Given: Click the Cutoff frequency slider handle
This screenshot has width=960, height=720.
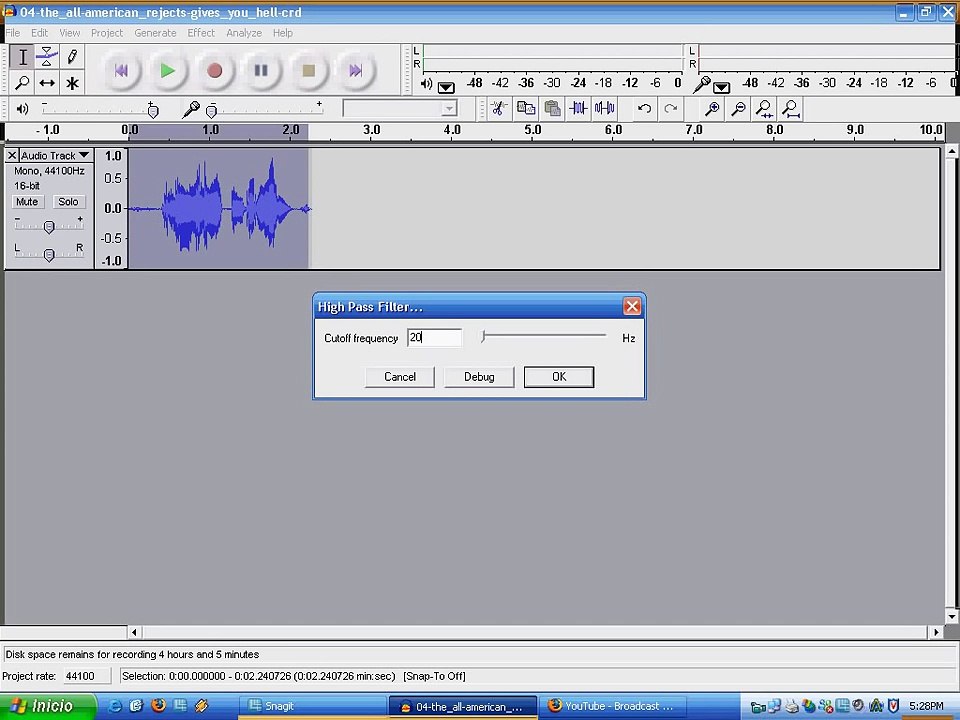Looking at the screenshot, I should pyautogui.click(x=483, y=336).
